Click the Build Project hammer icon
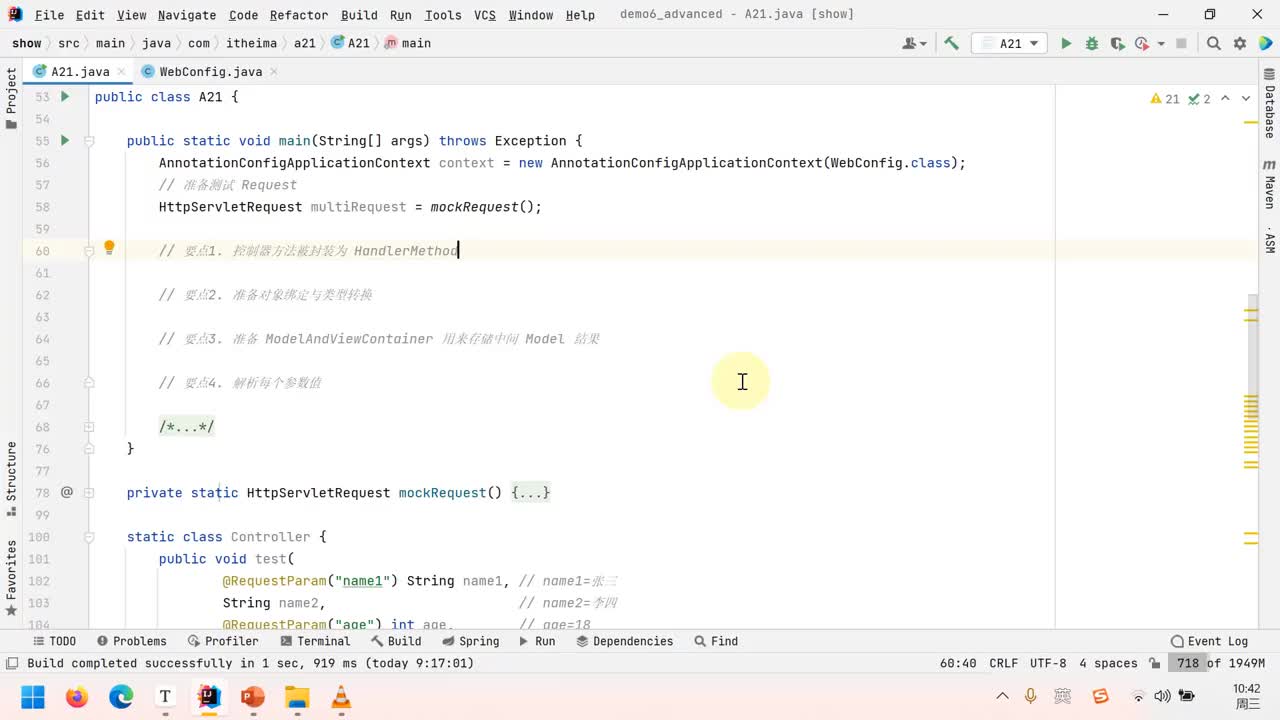 [951, 43]
